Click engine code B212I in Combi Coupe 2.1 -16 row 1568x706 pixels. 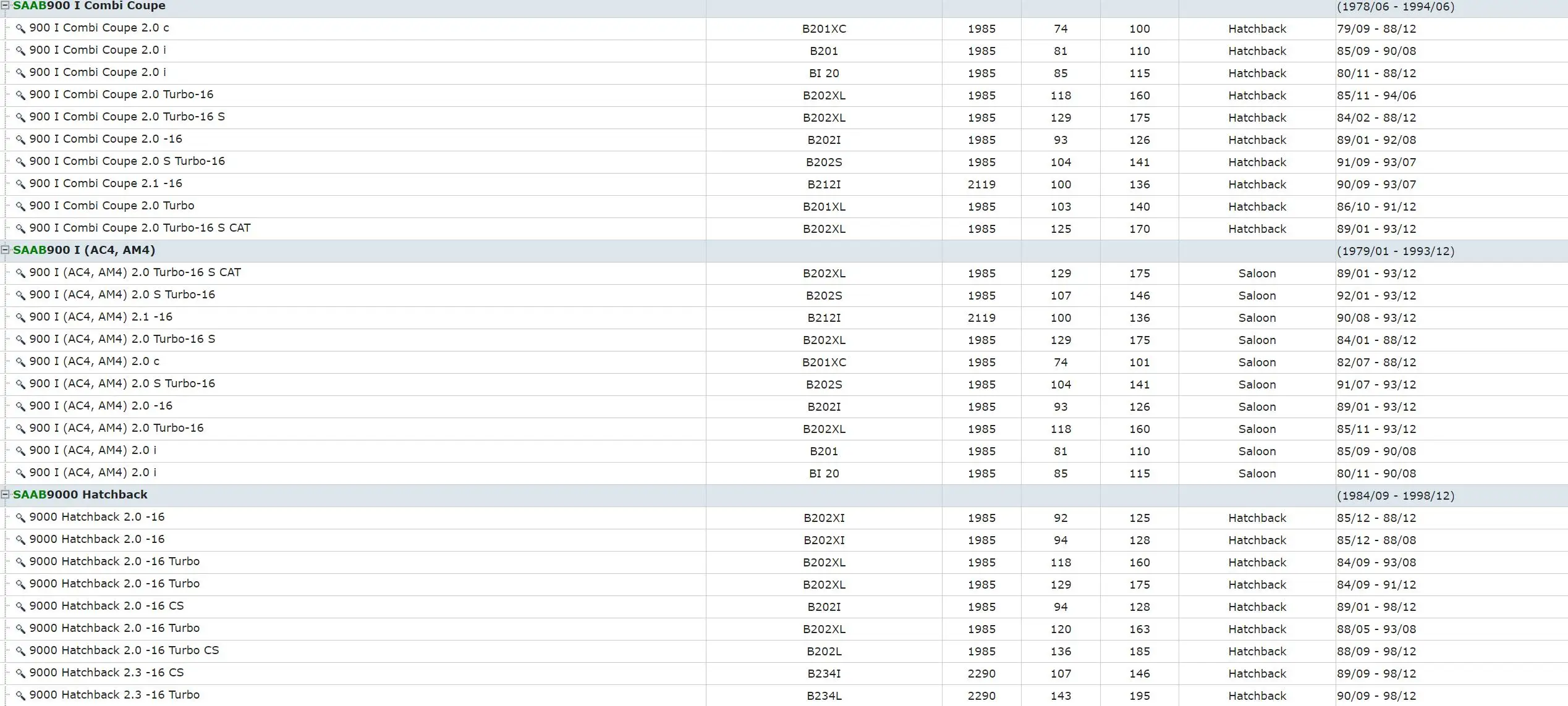(x=824, y=185)
